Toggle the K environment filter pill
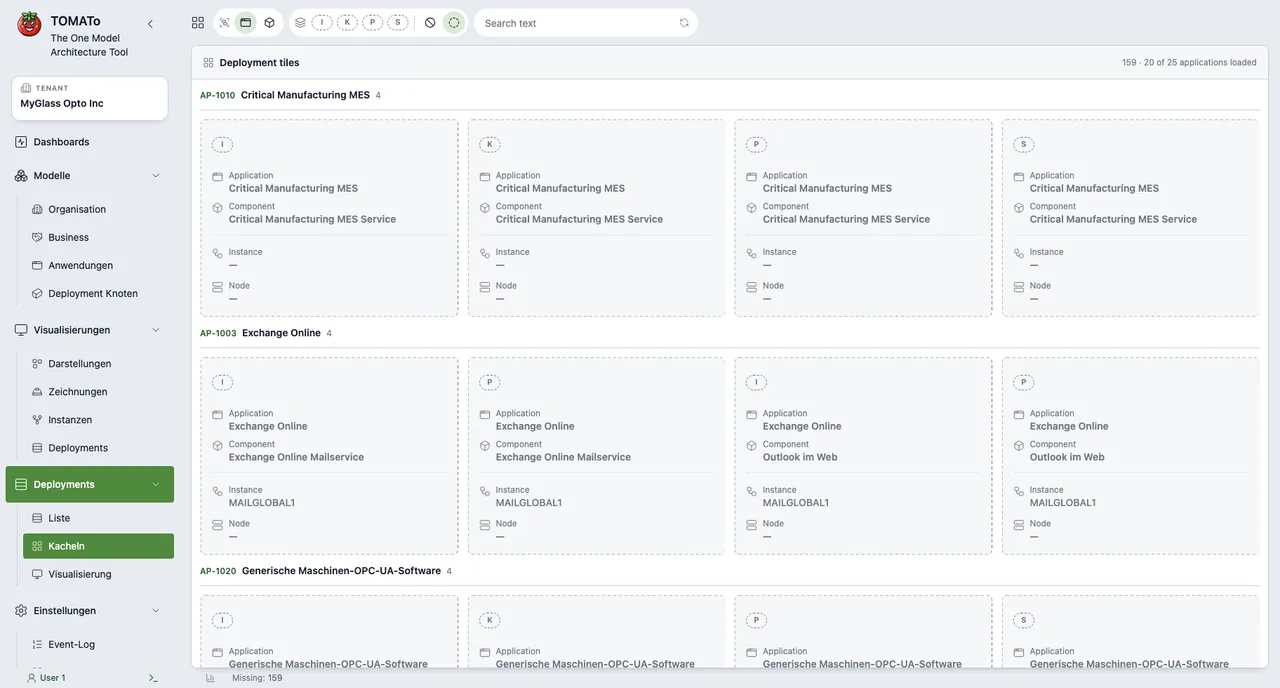 348,23
